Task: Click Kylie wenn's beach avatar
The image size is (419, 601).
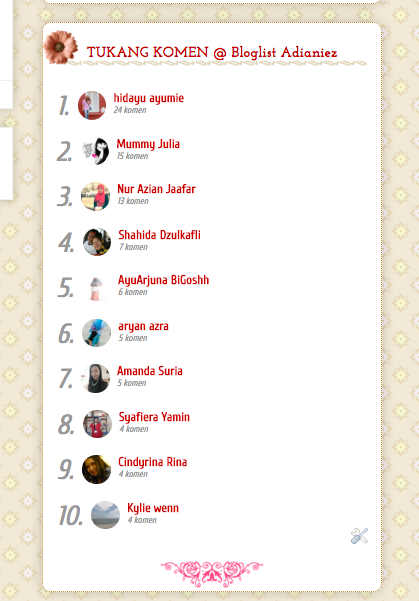Action: (x=105, y=515)
